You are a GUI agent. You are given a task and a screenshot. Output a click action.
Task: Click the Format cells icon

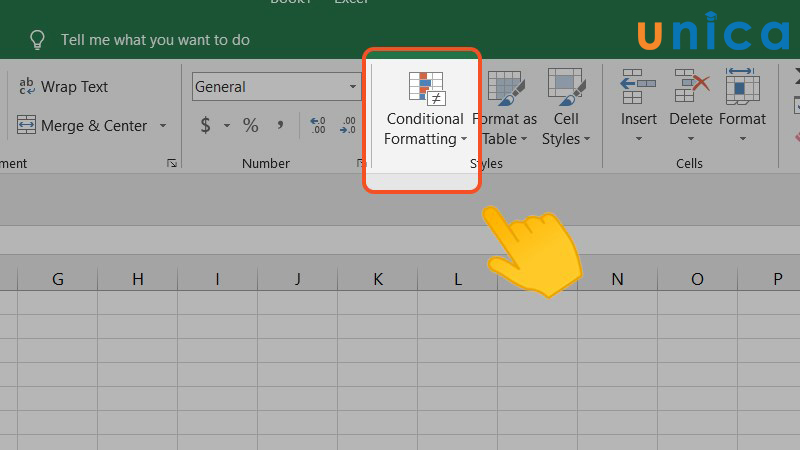coord(742,90)
